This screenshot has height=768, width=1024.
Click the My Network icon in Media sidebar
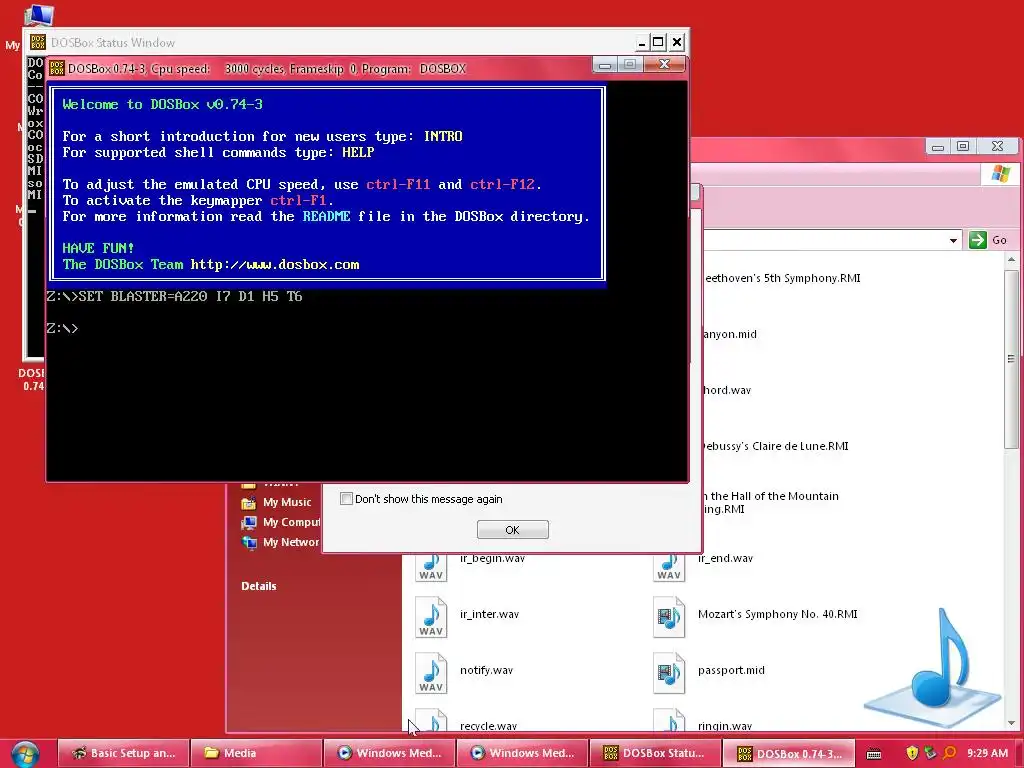(x=248, y=542)
